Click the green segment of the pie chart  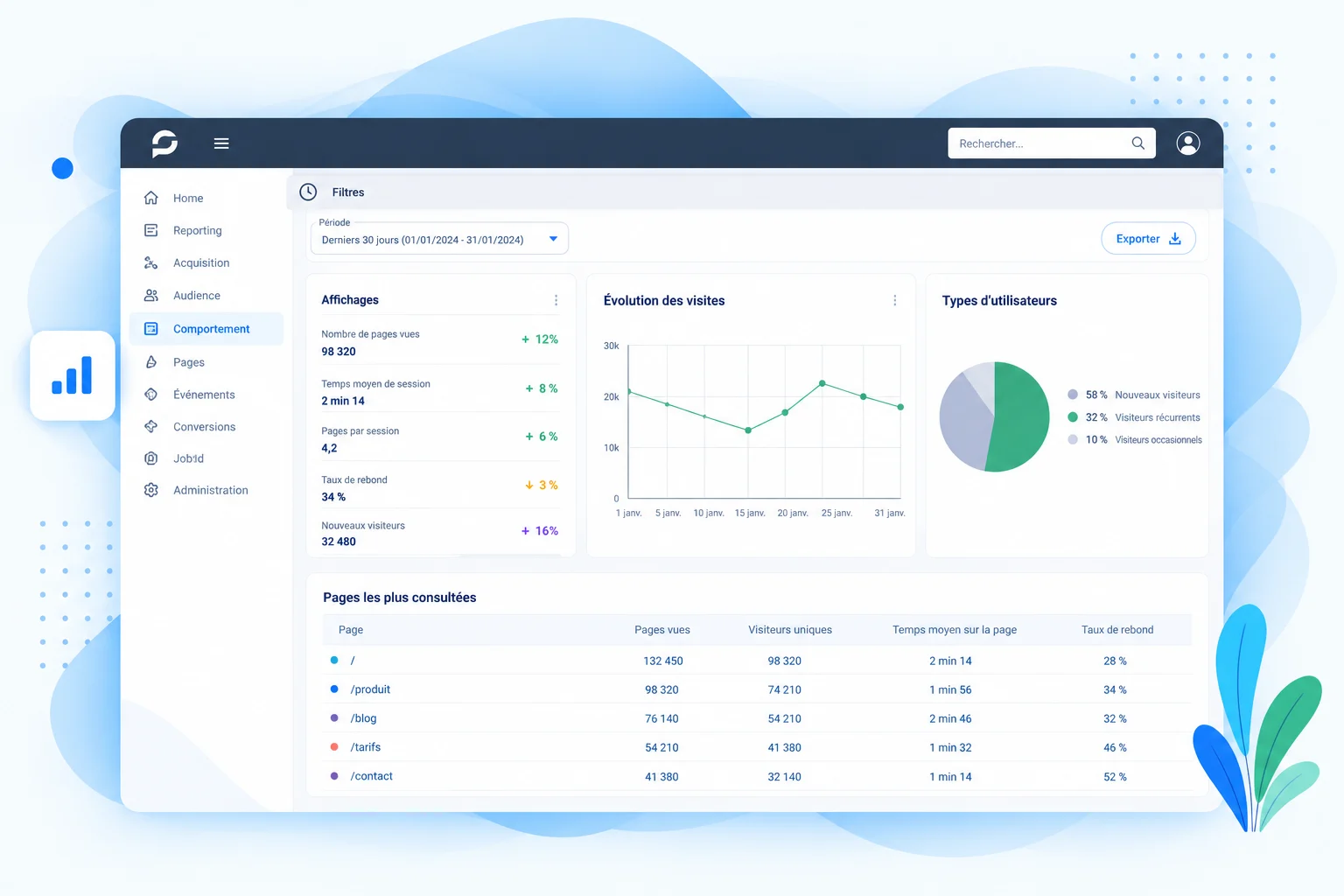pyautogui.click(x=1019, y=416)
